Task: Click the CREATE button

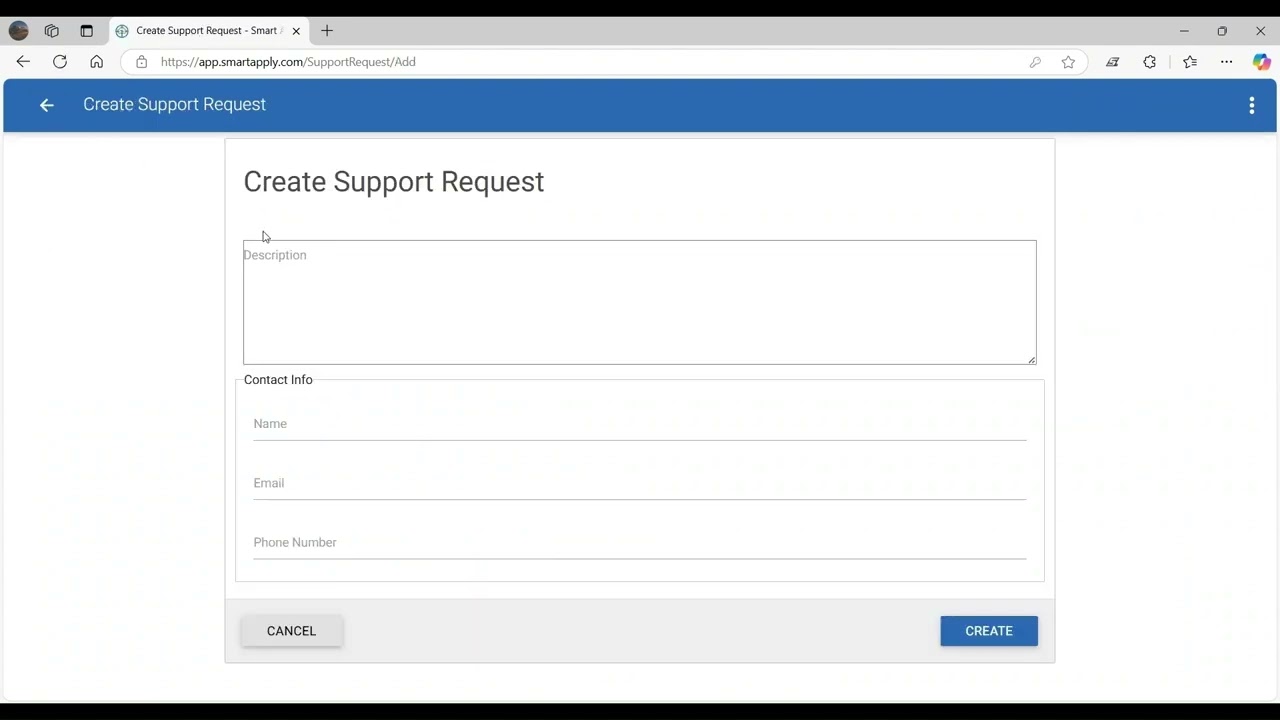Action: [989, 631]
